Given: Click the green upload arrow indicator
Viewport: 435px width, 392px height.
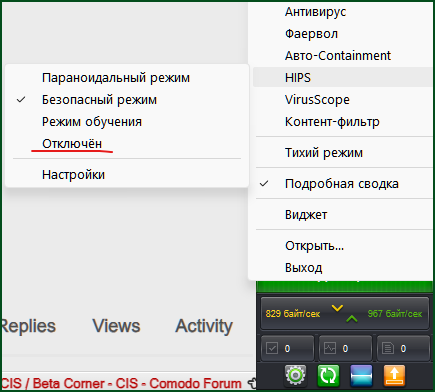Looking at the screenshot, I should point(352,319).
